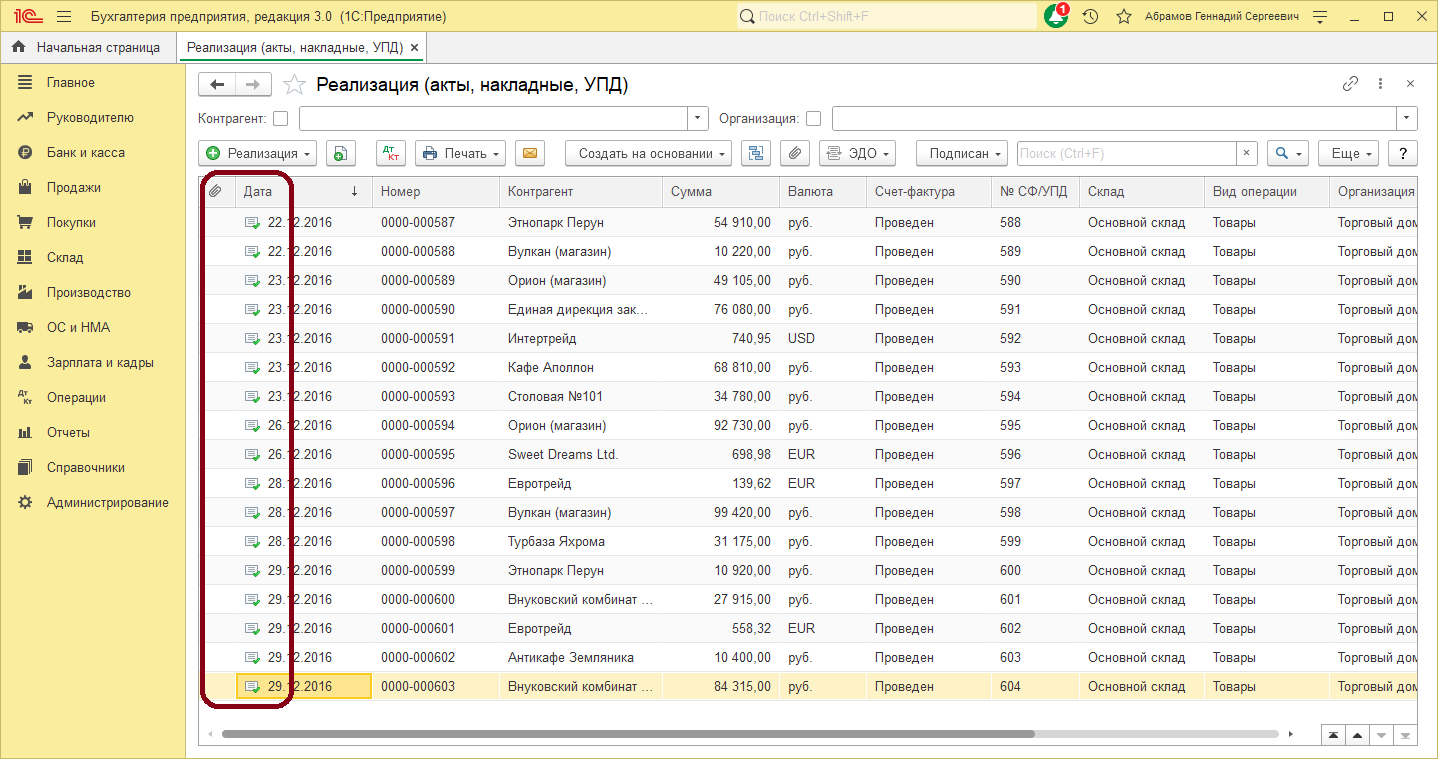Open the history clock icon

pos(1091,17)
